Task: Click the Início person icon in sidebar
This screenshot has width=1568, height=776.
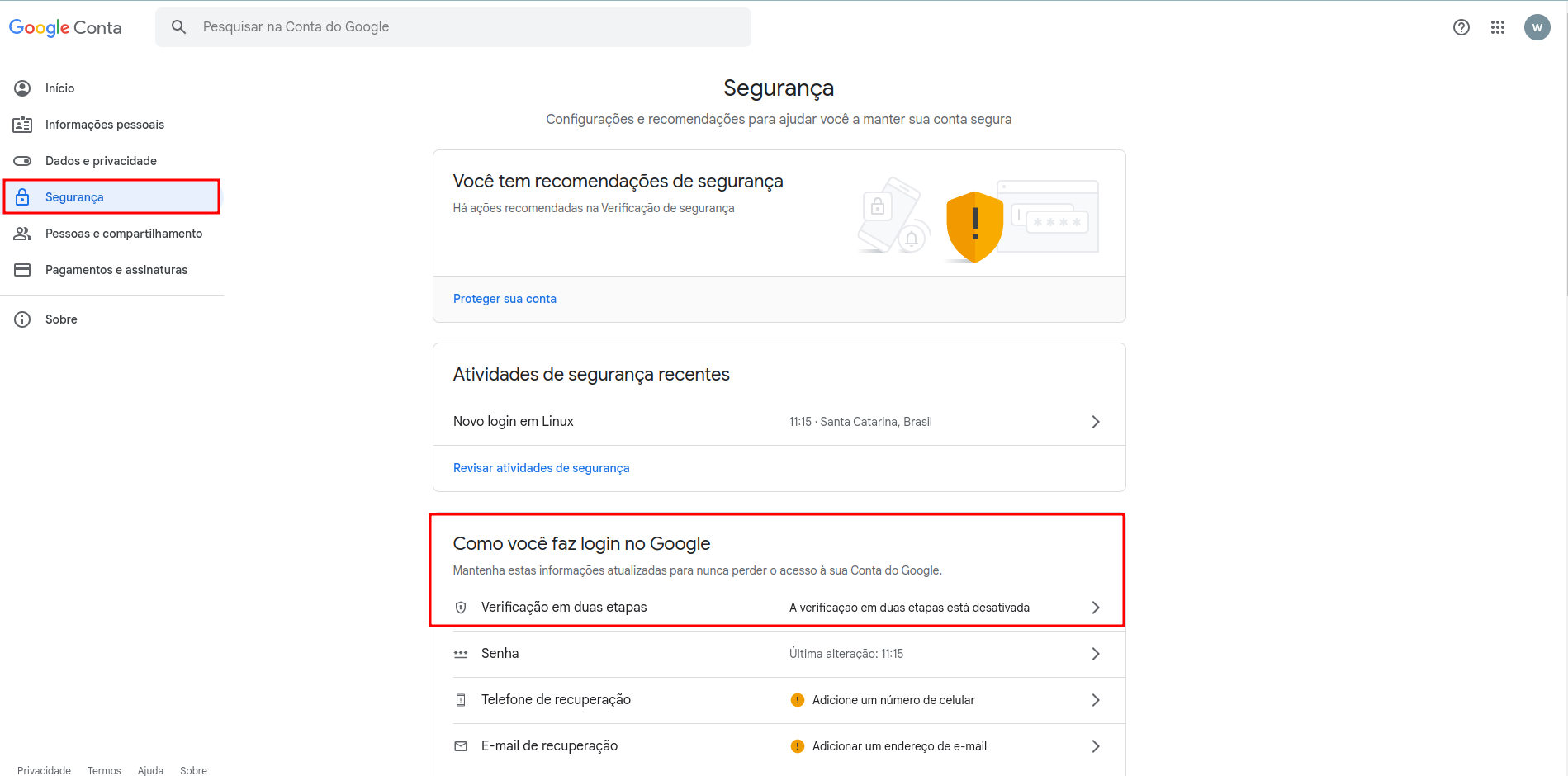Action: 22,88
